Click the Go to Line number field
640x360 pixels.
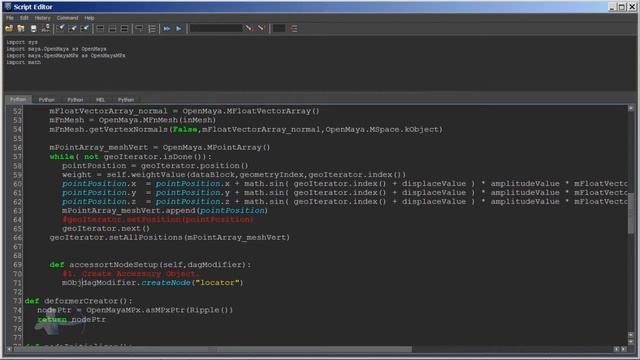pos(279,29)
